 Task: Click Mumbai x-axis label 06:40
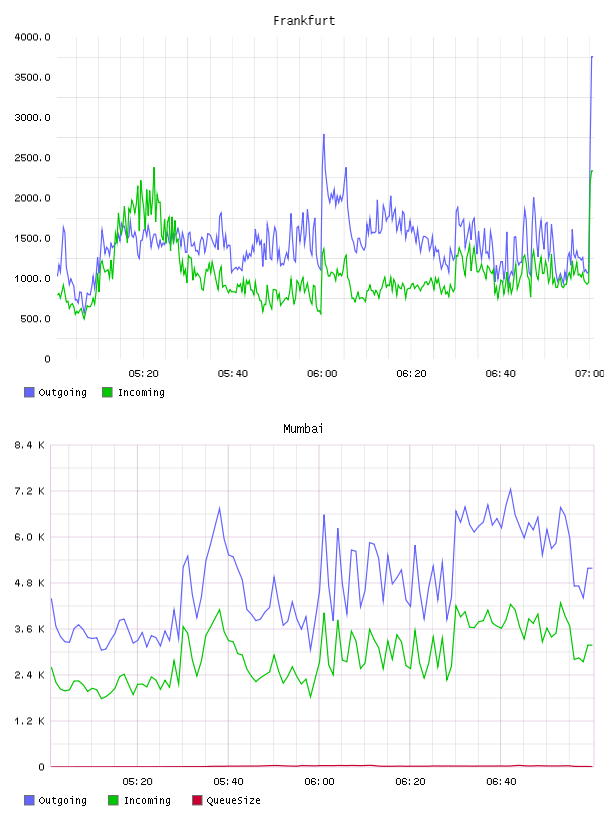tap(501, 782)
